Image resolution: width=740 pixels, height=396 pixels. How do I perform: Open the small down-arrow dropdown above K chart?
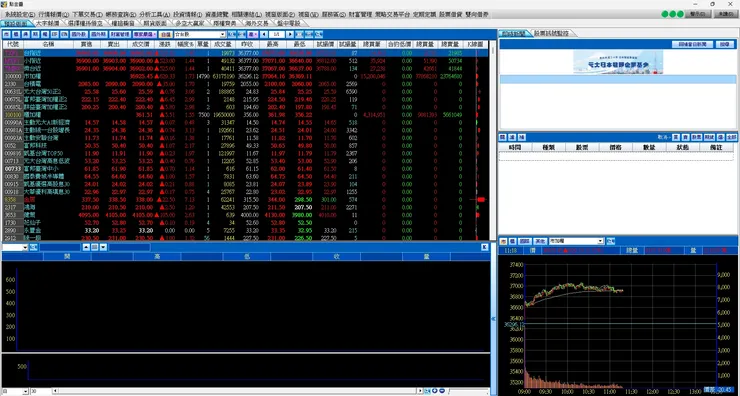pyautogui.click(x=103, y=247)
